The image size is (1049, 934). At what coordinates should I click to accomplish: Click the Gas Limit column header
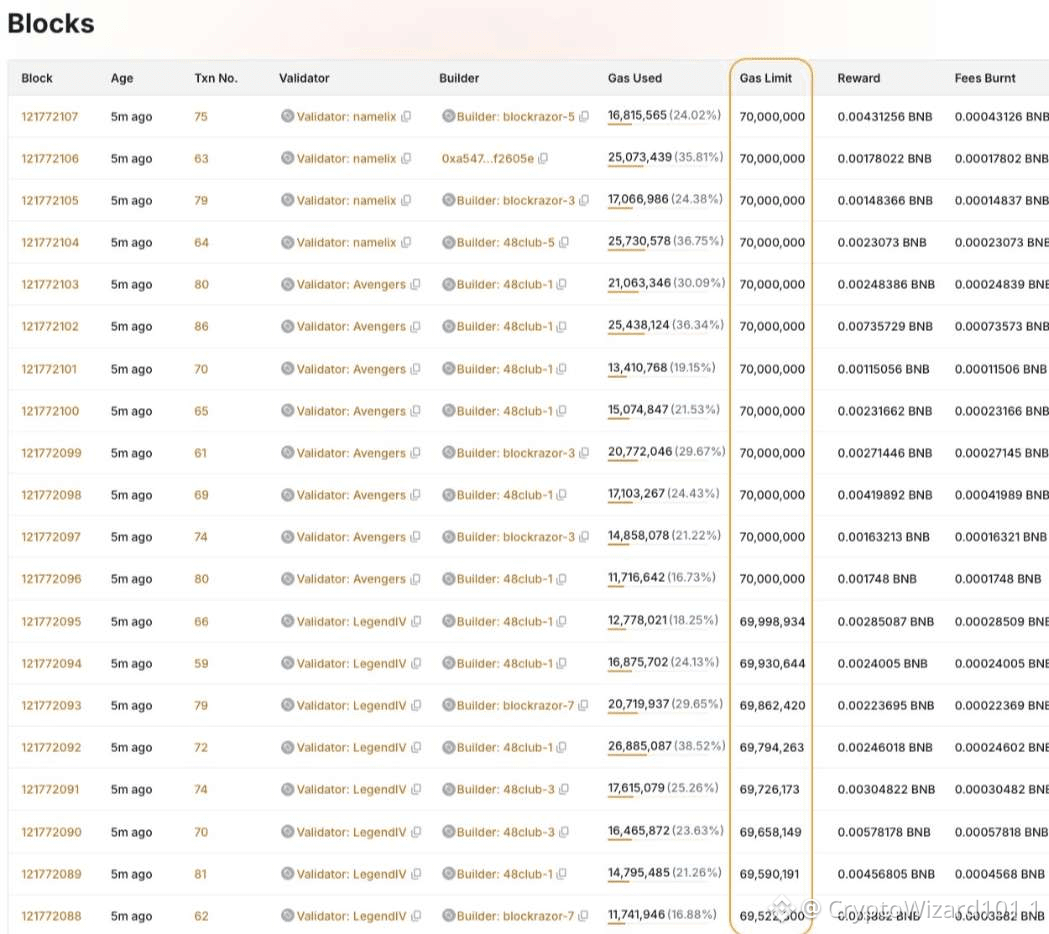[765, 78]
